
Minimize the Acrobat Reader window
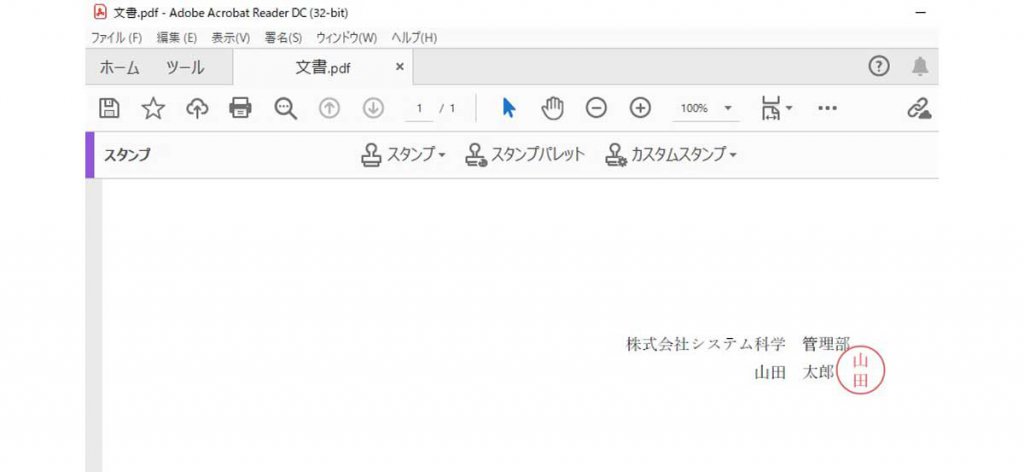tap(921, 13)
